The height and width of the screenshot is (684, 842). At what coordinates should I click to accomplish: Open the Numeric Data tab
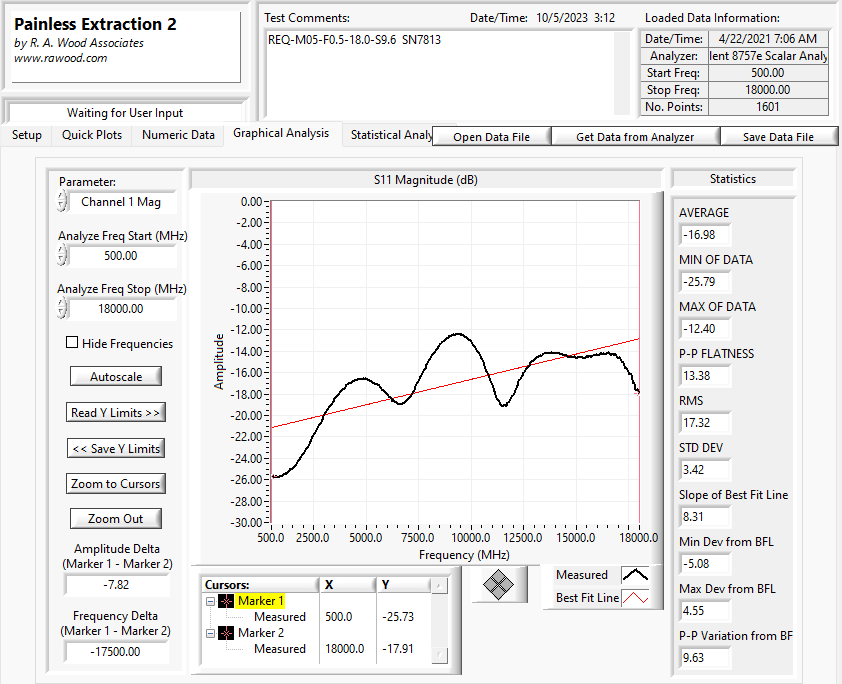coord(178,135)
